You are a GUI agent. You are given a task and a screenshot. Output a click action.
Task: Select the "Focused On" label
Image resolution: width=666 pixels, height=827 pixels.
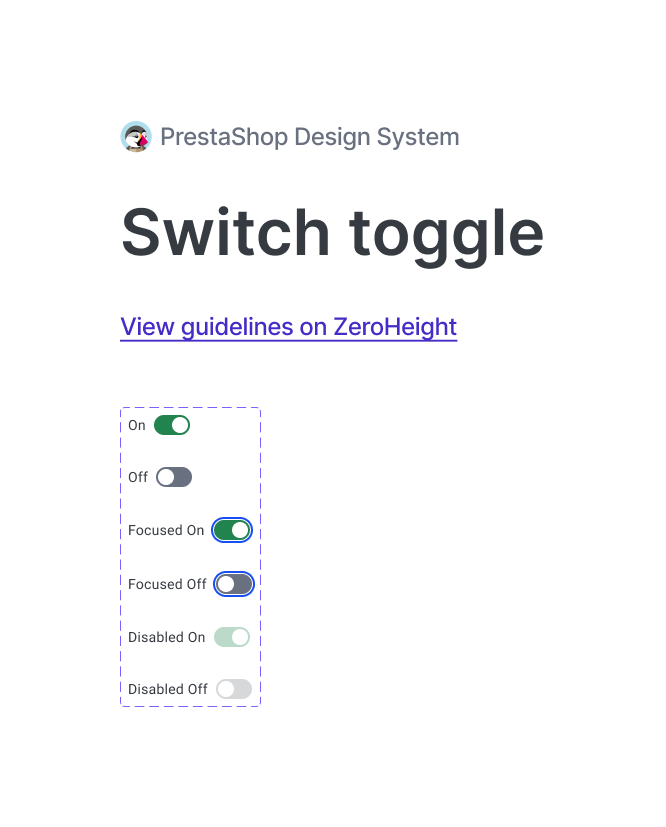click(x=166, y=530)
